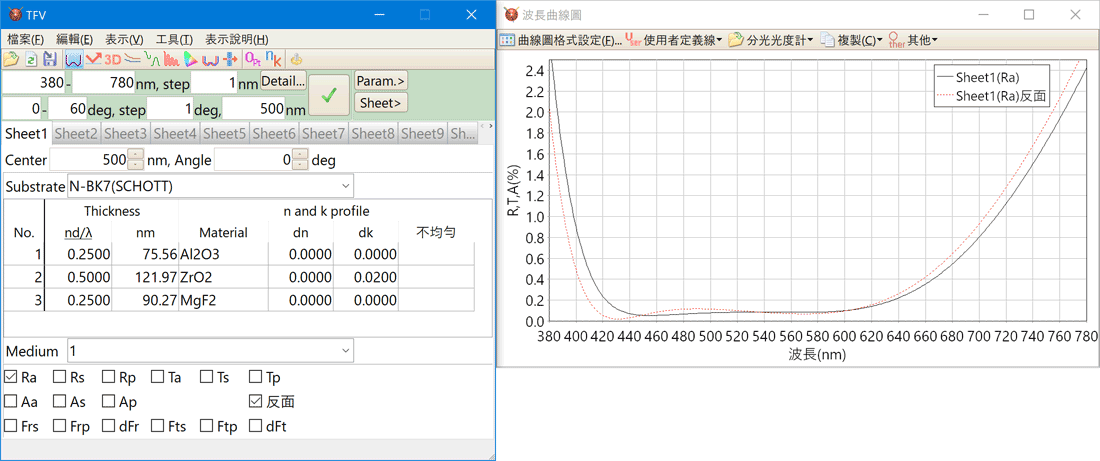Image resolution: width=1100 pixels, height=461 pixels.
Task: Open the 工具(T) menu
Action: pos(174,39)
